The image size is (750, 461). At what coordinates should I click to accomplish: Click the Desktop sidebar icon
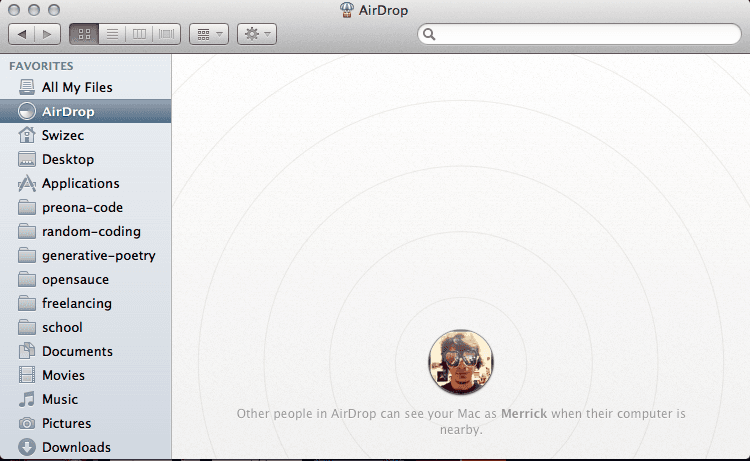click(x=27, y=159)
